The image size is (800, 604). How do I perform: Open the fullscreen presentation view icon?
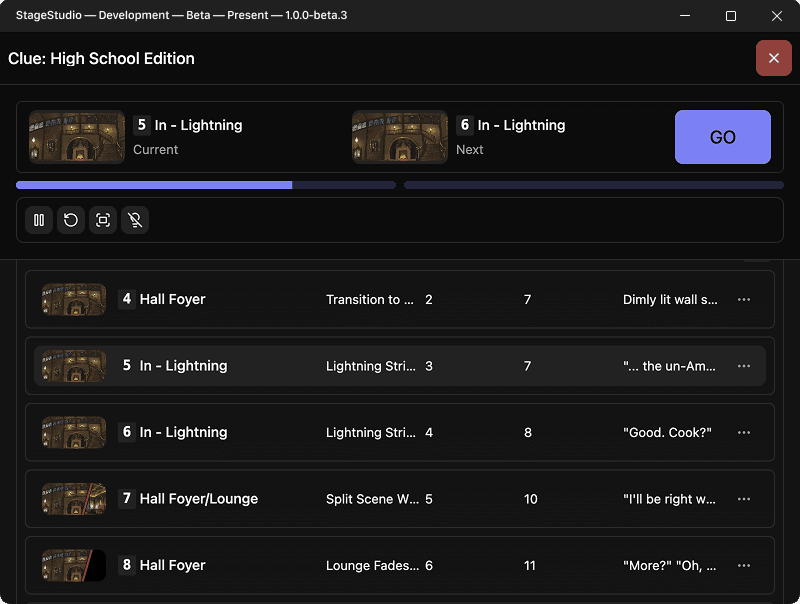103,220
